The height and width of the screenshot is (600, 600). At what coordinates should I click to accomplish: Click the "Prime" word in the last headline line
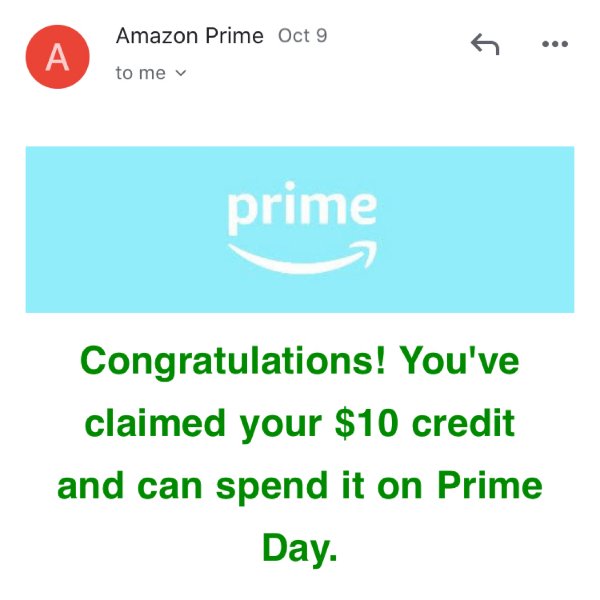(490, 485)
